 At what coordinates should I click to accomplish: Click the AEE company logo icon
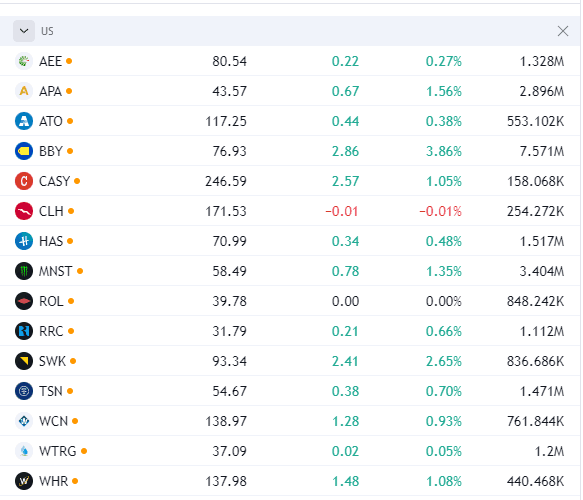tap(24, 61)
